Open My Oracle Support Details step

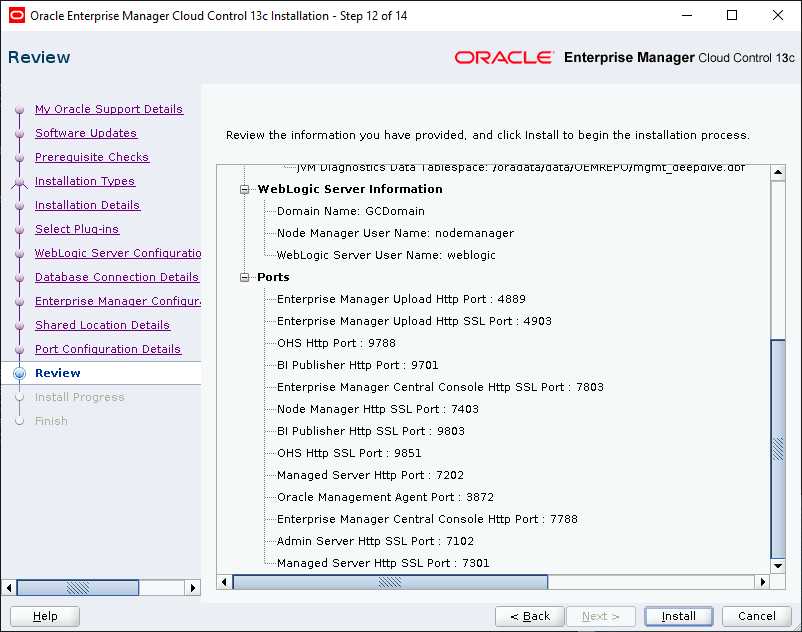(x=109, y=109)
